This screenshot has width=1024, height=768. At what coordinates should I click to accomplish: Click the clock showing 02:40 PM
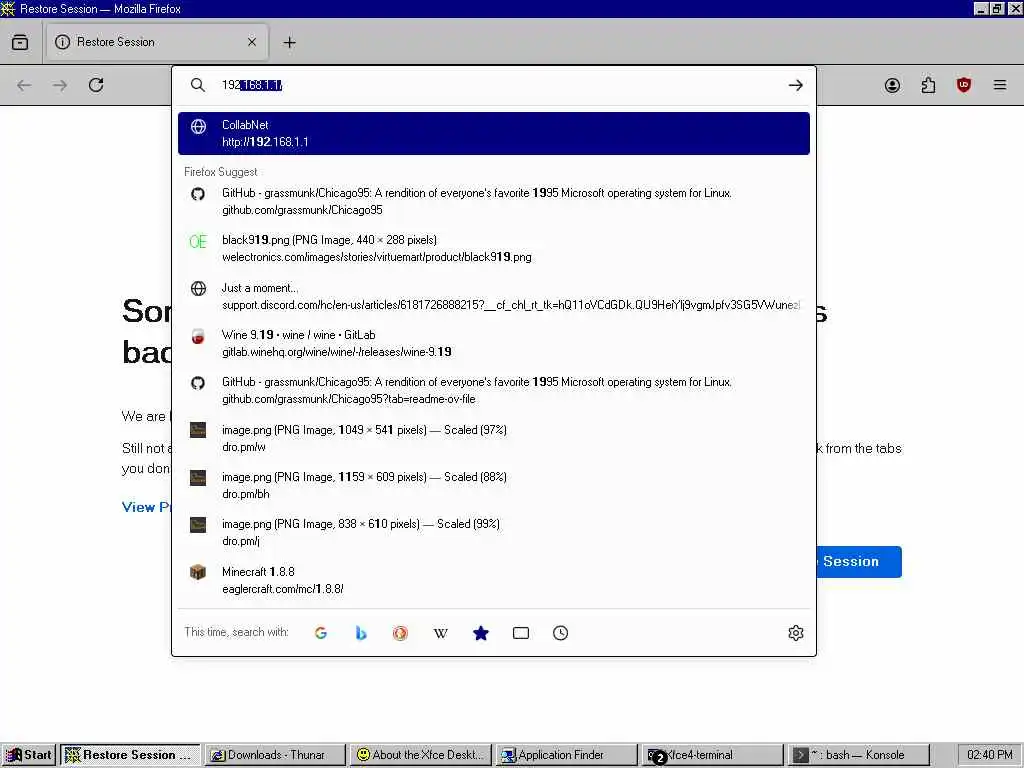(989, 755)
